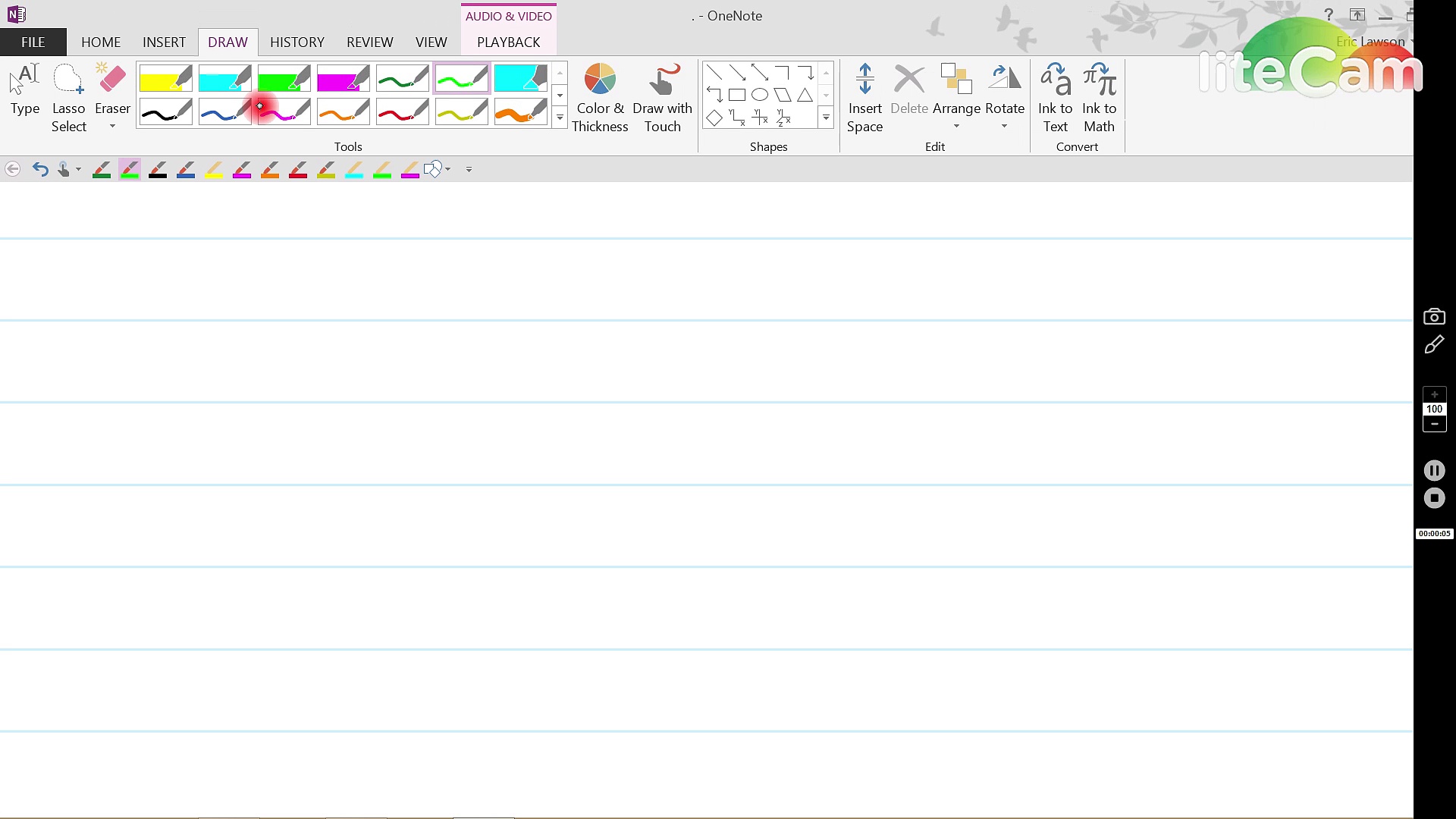Select the ellipse shape
Screen dimensions: 1456x819
tap(759, 96)
